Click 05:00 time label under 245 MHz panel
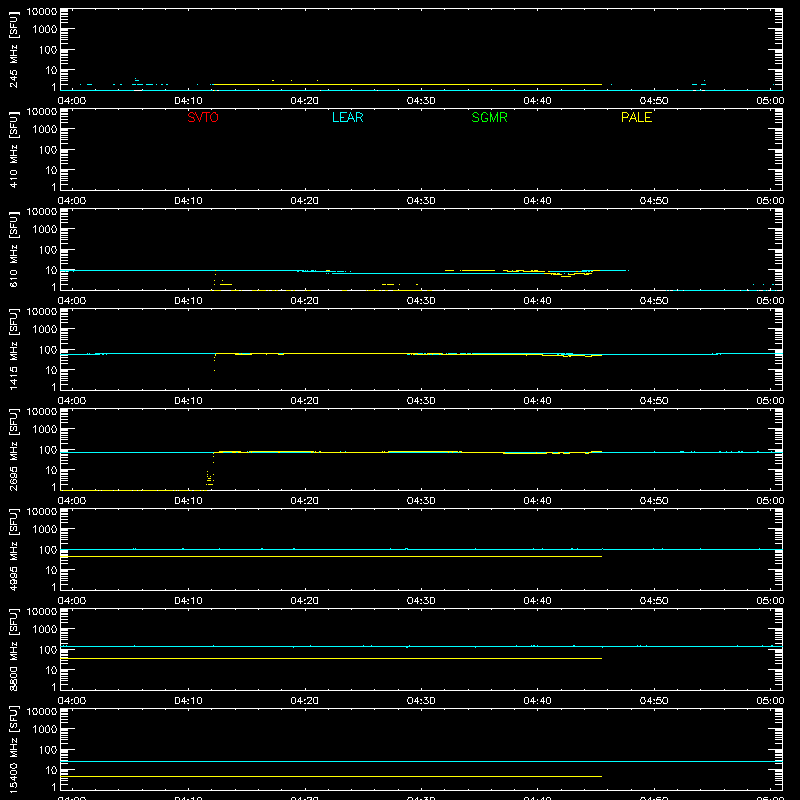The width and height of the screenshot is (800, 800). [770, 101]
